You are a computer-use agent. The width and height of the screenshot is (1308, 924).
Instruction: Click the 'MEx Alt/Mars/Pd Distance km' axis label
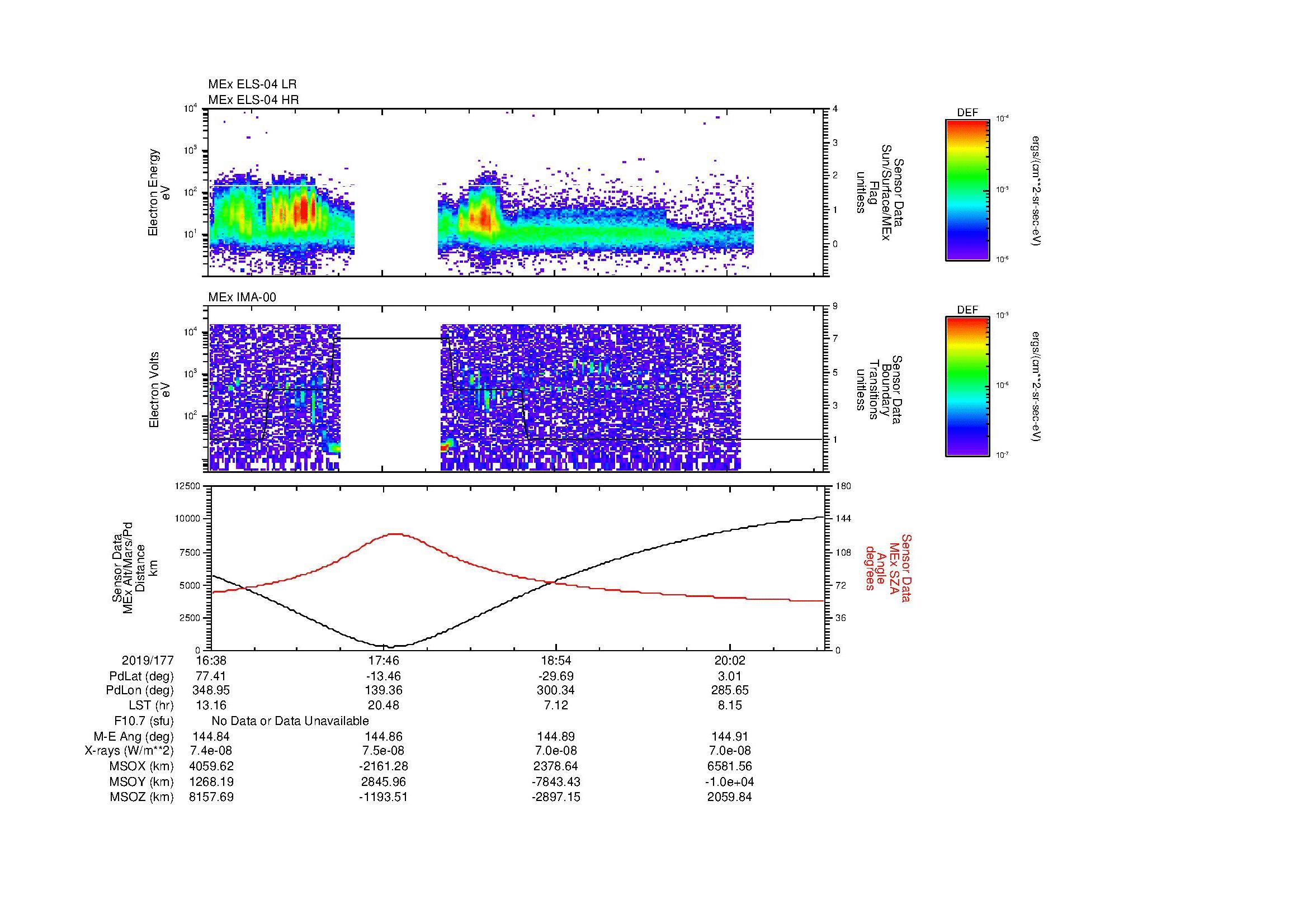136,567
